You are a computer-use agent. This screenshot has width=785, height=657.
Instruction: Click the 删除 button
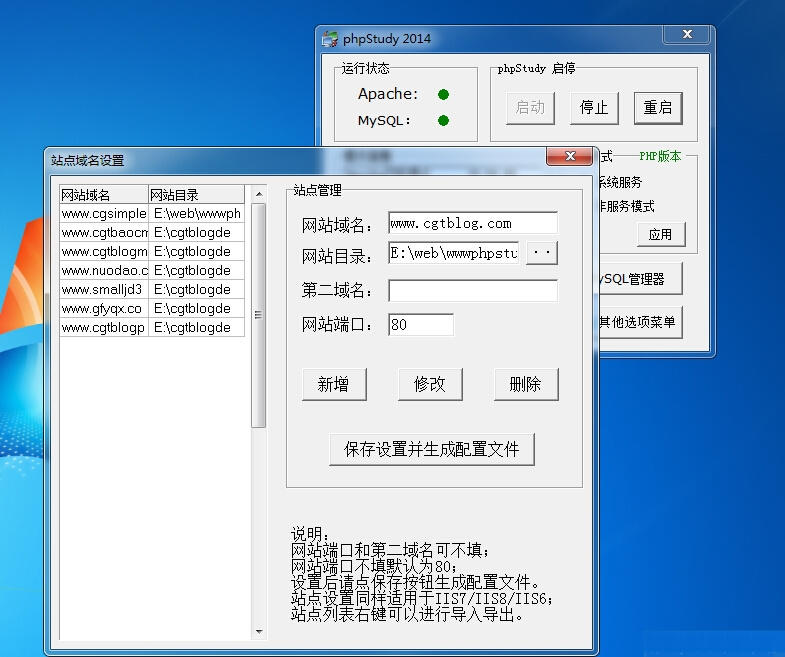click(526, 384)
